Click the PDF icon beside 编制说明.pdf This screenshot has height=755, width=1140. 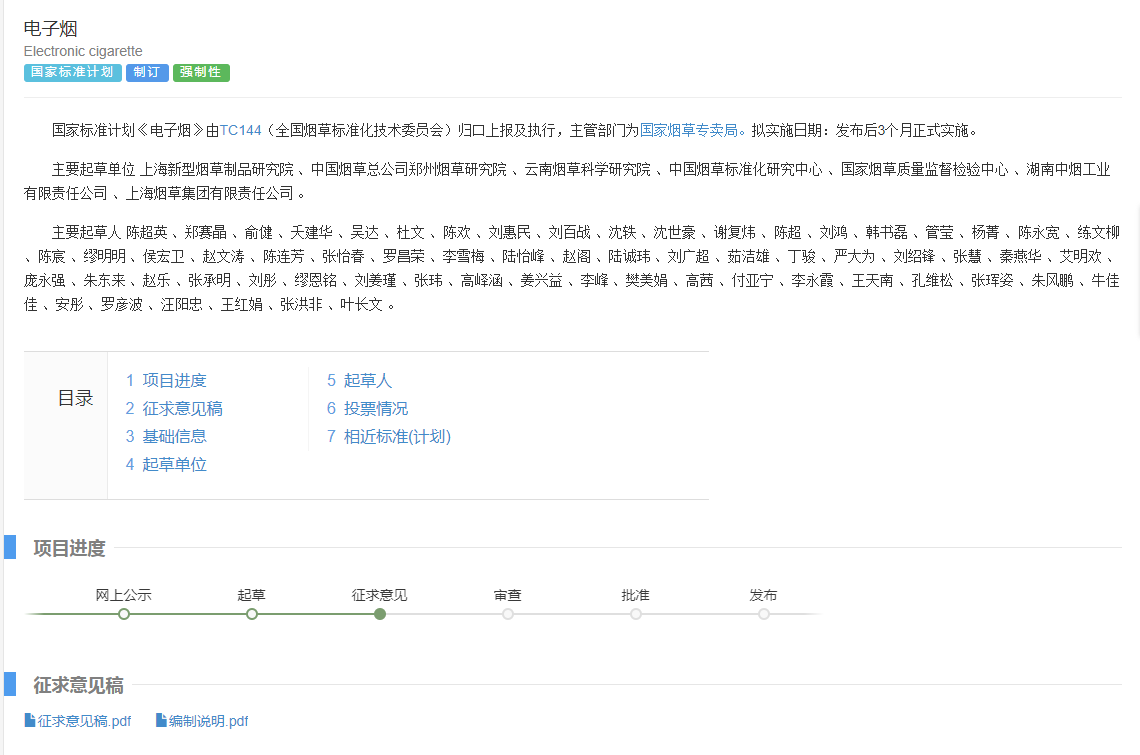161,720
